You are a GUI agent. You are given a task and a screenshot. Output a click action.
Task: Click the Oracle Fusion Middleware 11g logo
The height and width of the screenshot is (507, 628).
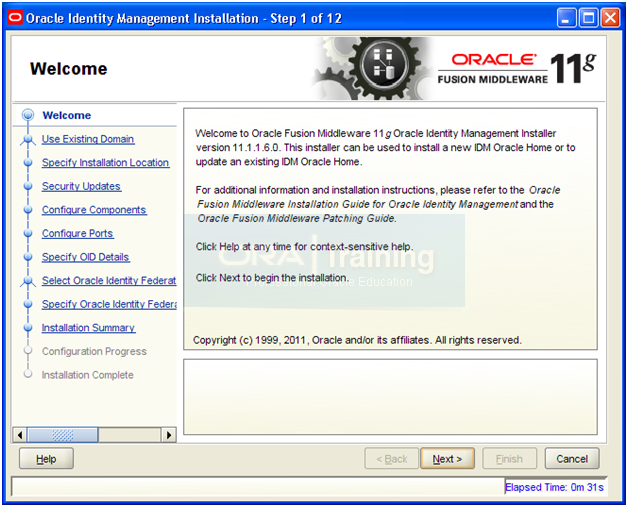(517, 68)
